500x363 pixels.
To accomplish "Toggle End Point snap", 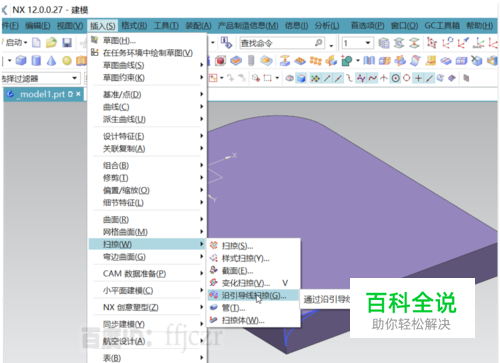I will pos(328,78).
